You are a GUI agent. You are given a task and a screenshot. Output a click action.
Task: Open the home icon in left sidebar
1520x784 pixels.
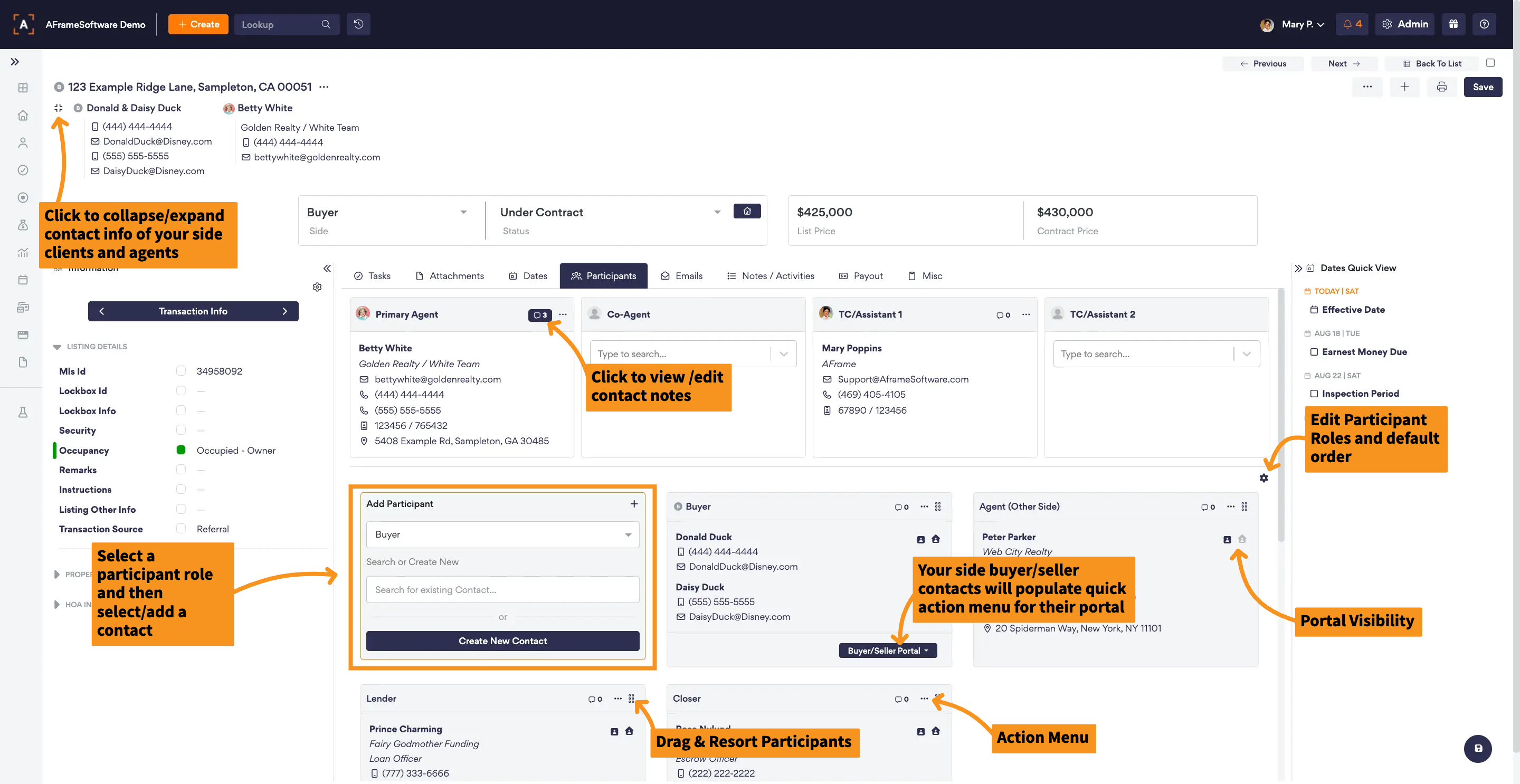(23, 115)
